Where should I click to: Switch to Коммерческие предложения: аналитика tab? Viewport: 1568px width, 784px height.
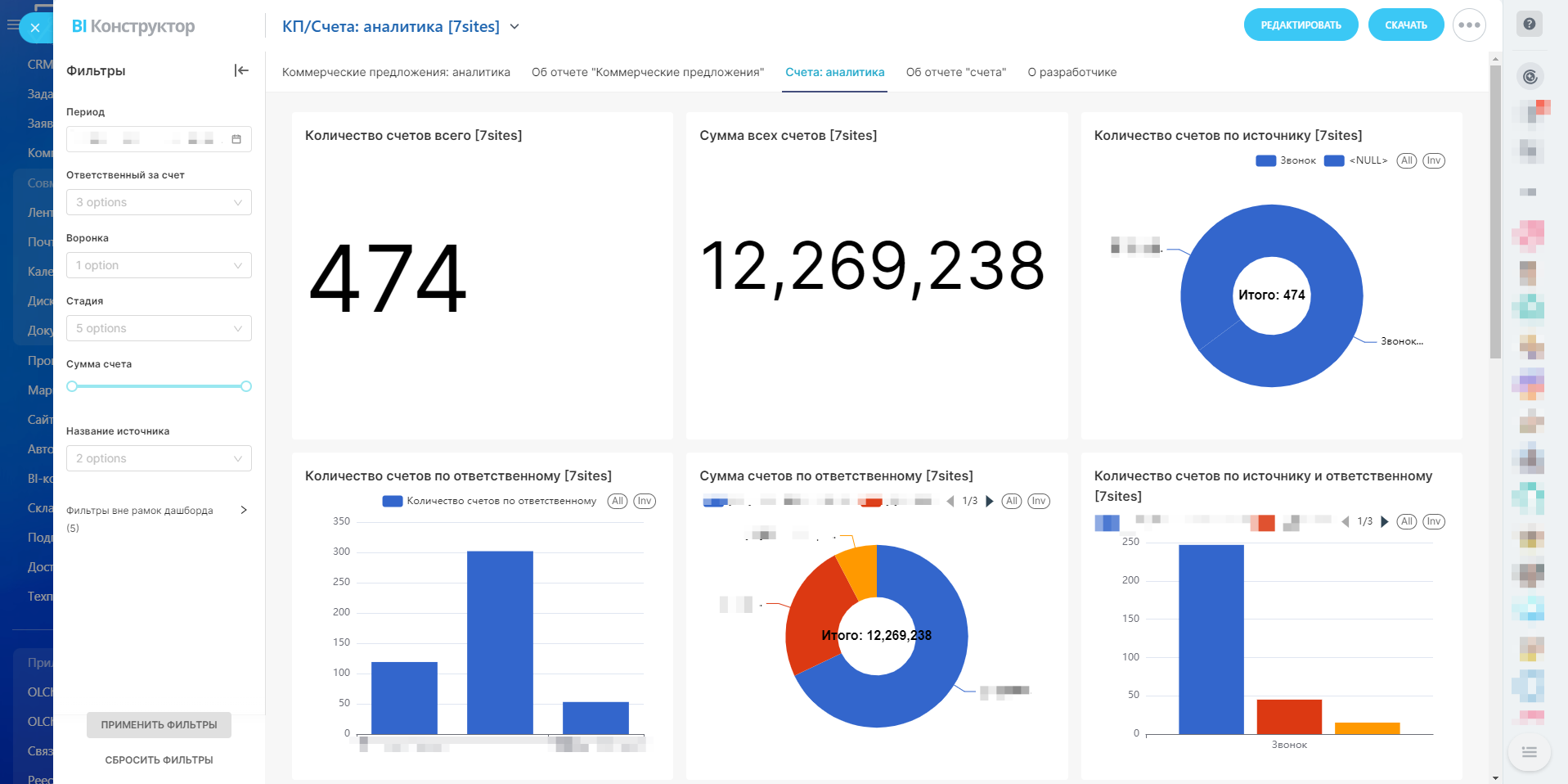point(396,73)
